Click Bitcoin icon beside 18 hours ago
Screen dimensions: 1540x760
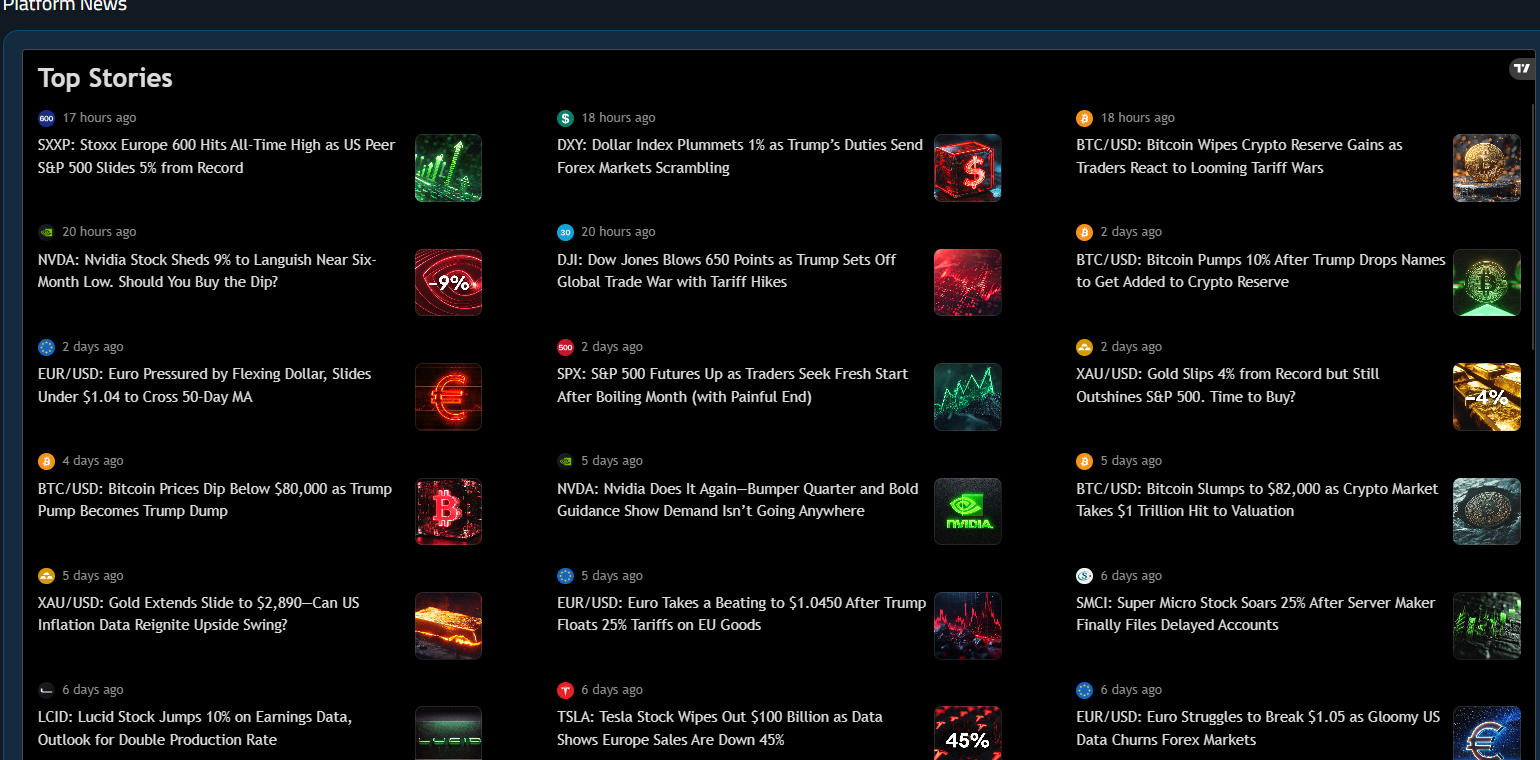[x=1084, y=118]
